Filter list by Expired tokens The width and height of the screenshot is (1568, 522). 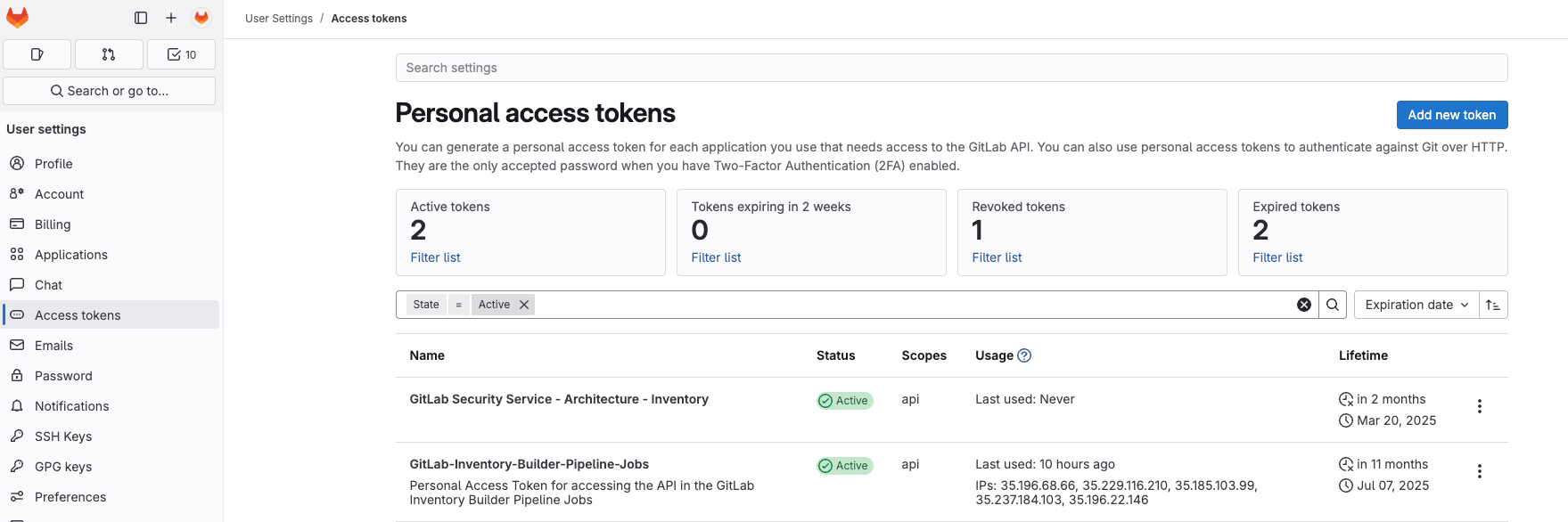point(1277,257)
